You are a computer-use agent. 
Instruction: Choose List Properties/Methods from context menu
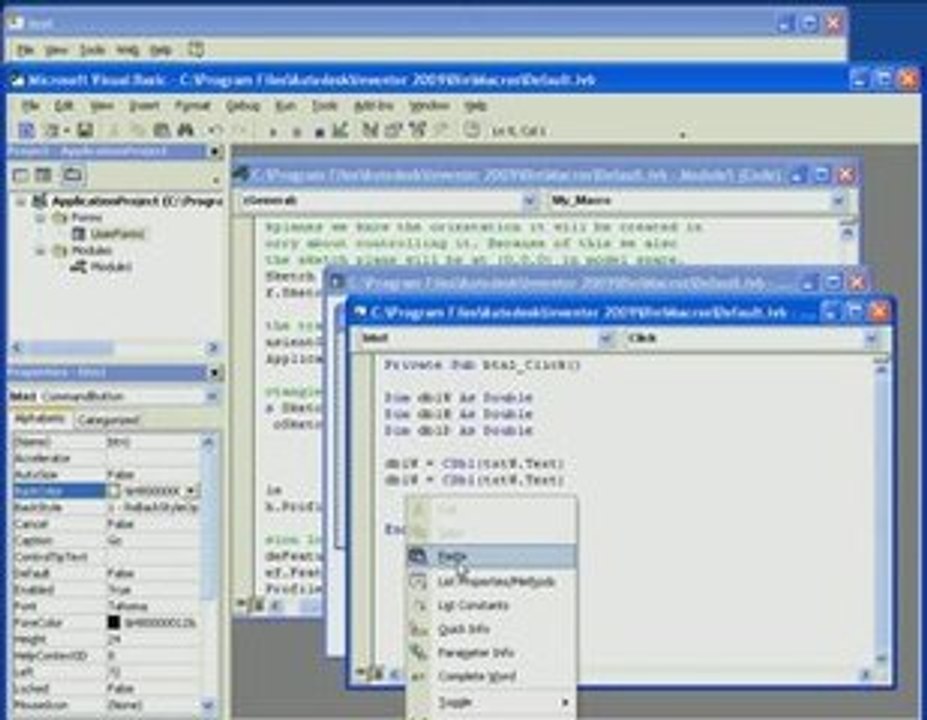click(x=491, y=582)
